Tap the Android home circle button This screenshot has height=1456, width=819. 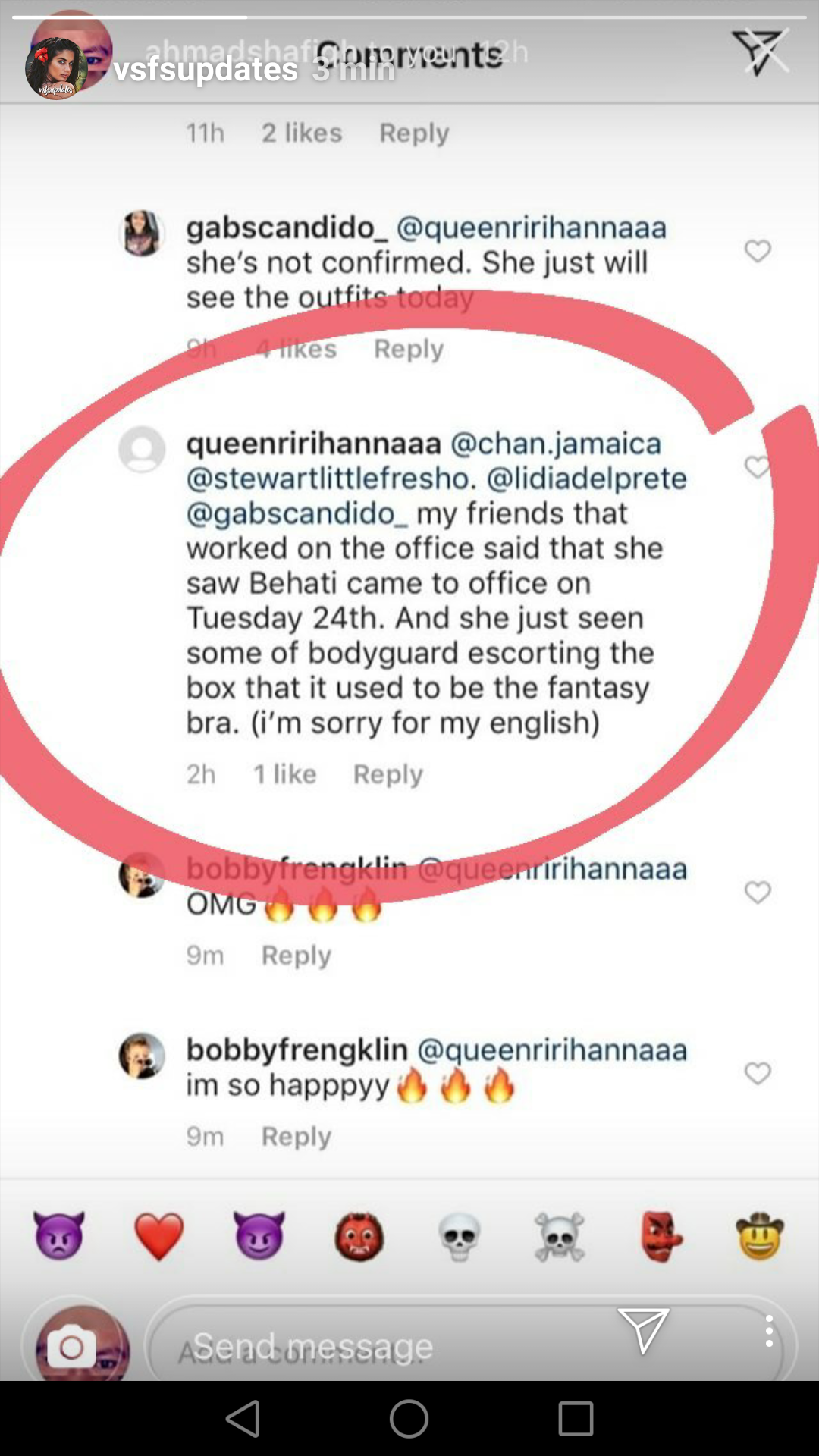[409, 1419]
